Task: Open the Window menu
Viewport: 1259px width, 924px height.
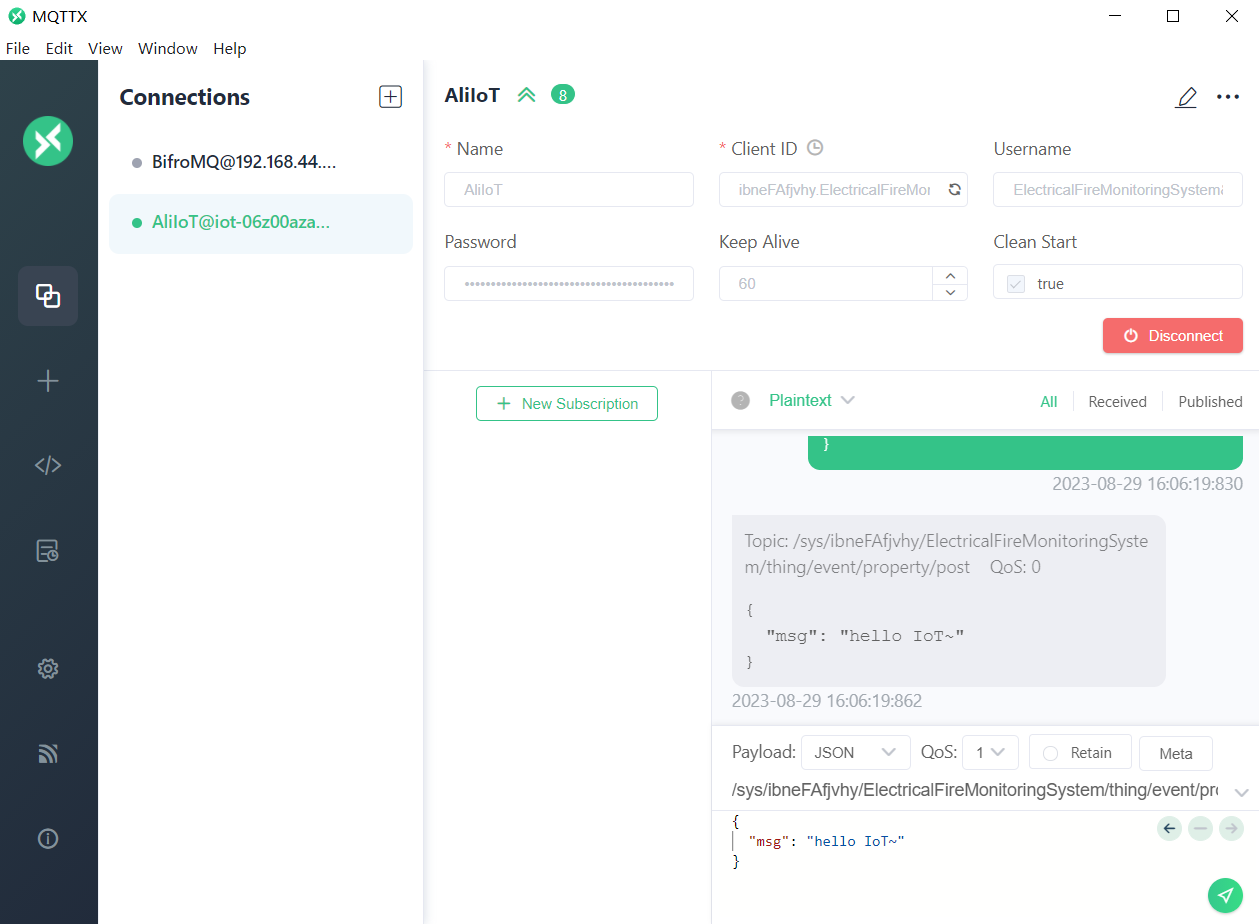Action: [168, 48]
